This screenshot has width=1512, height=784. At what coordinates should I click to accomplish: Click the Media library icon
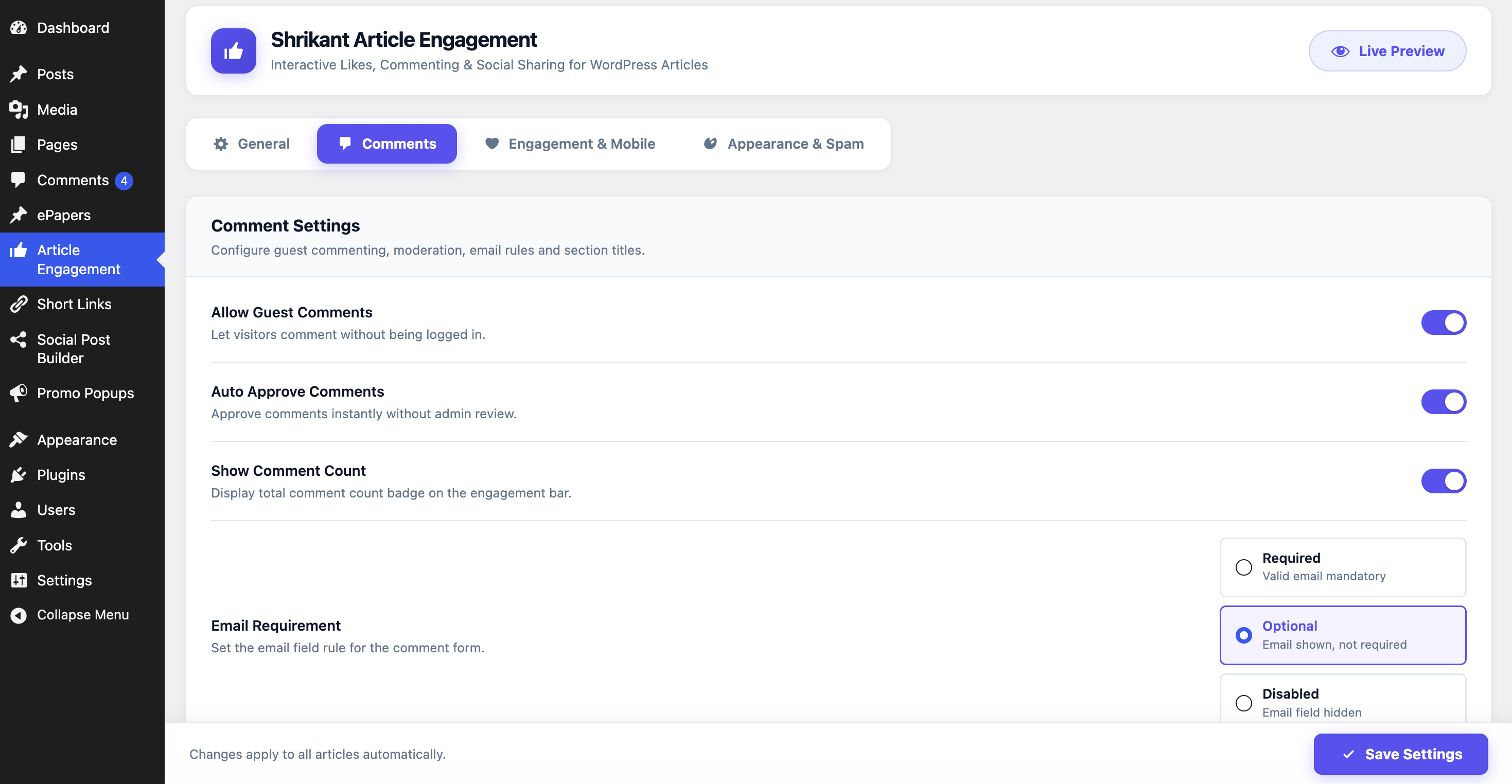19,109
